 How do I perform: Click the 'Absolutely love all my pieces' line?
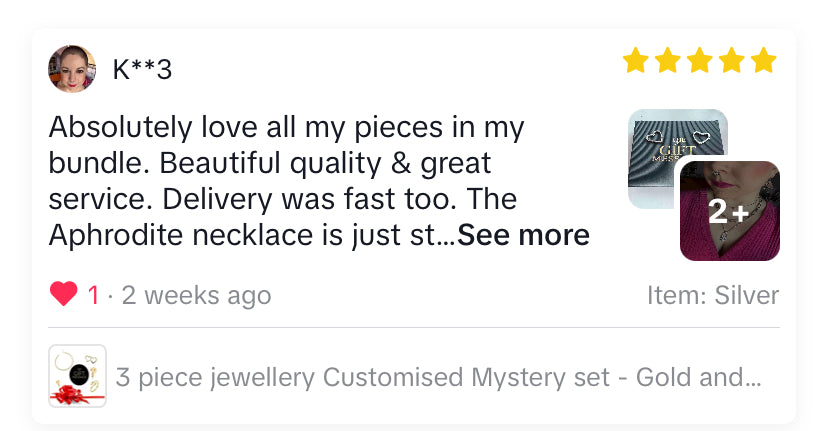[x=286, y=128]
